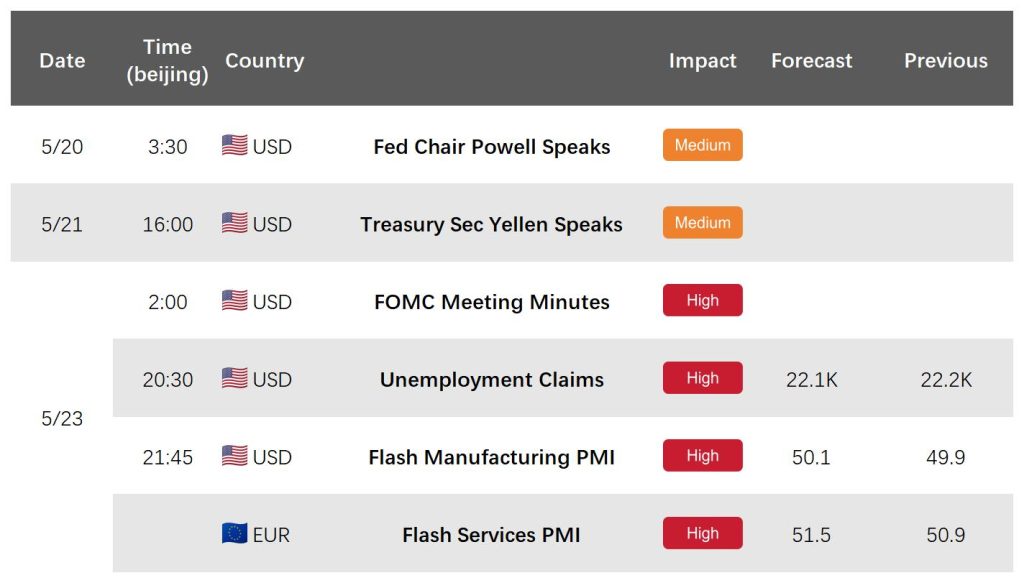Select US flag beside Flash Manufacturing PMI

click(234, 456)
